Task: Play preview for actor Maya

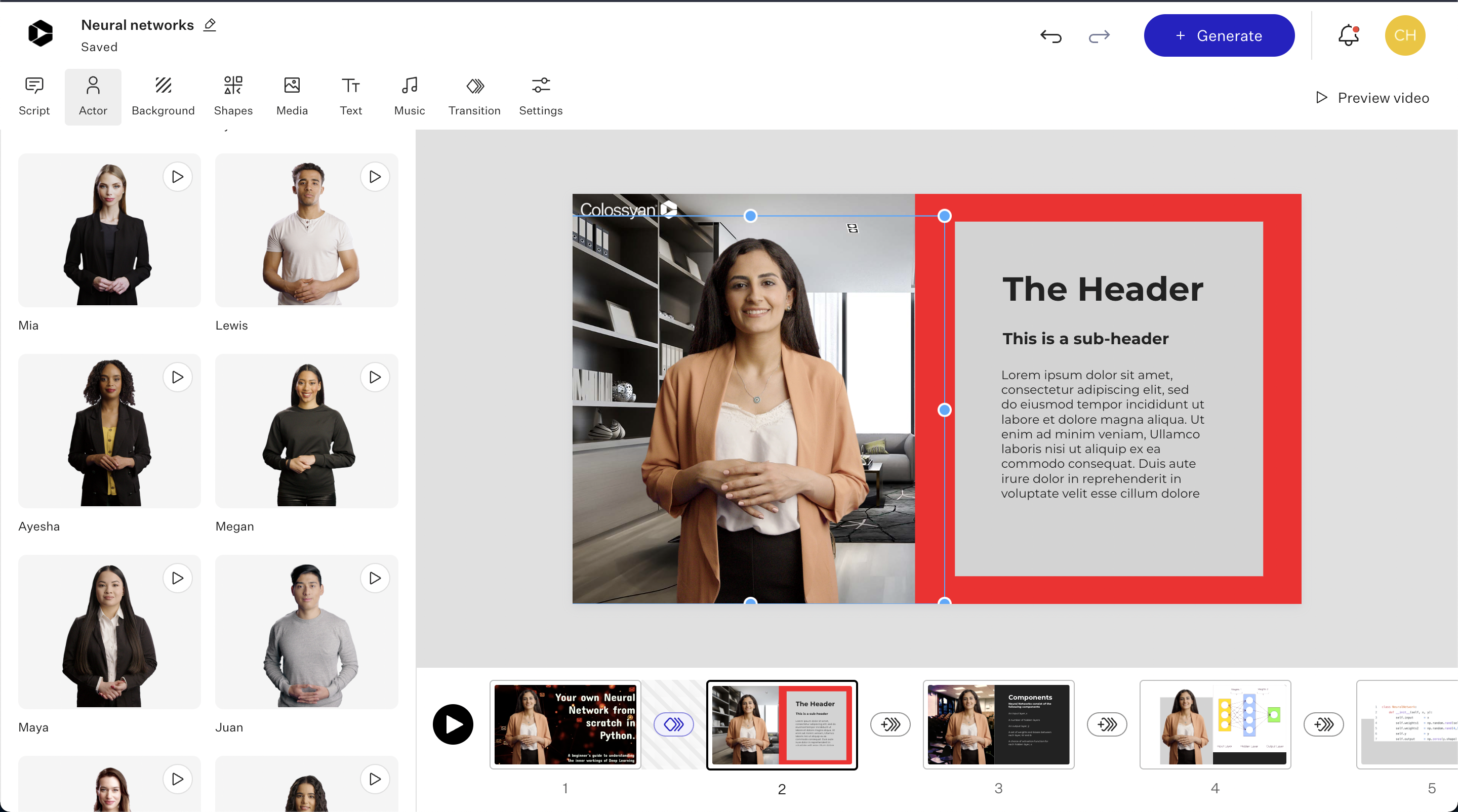Action: pyautogui.click(x=177, y=579)
